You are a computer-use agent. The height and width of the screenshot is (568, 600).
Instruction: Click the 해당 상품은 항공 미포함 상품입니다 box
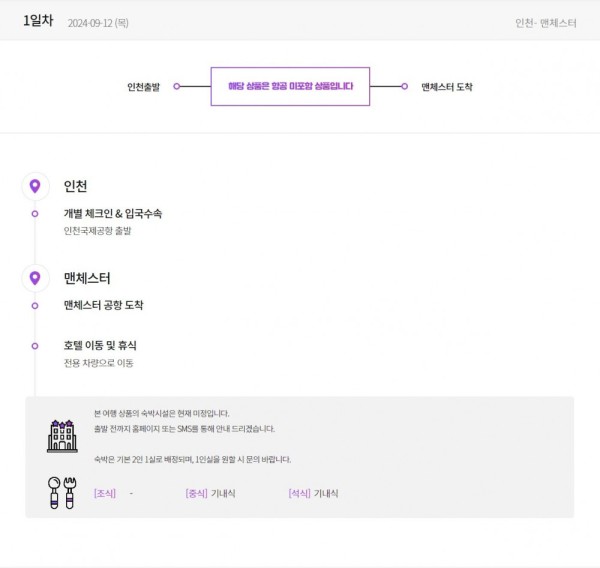point(290,87)
